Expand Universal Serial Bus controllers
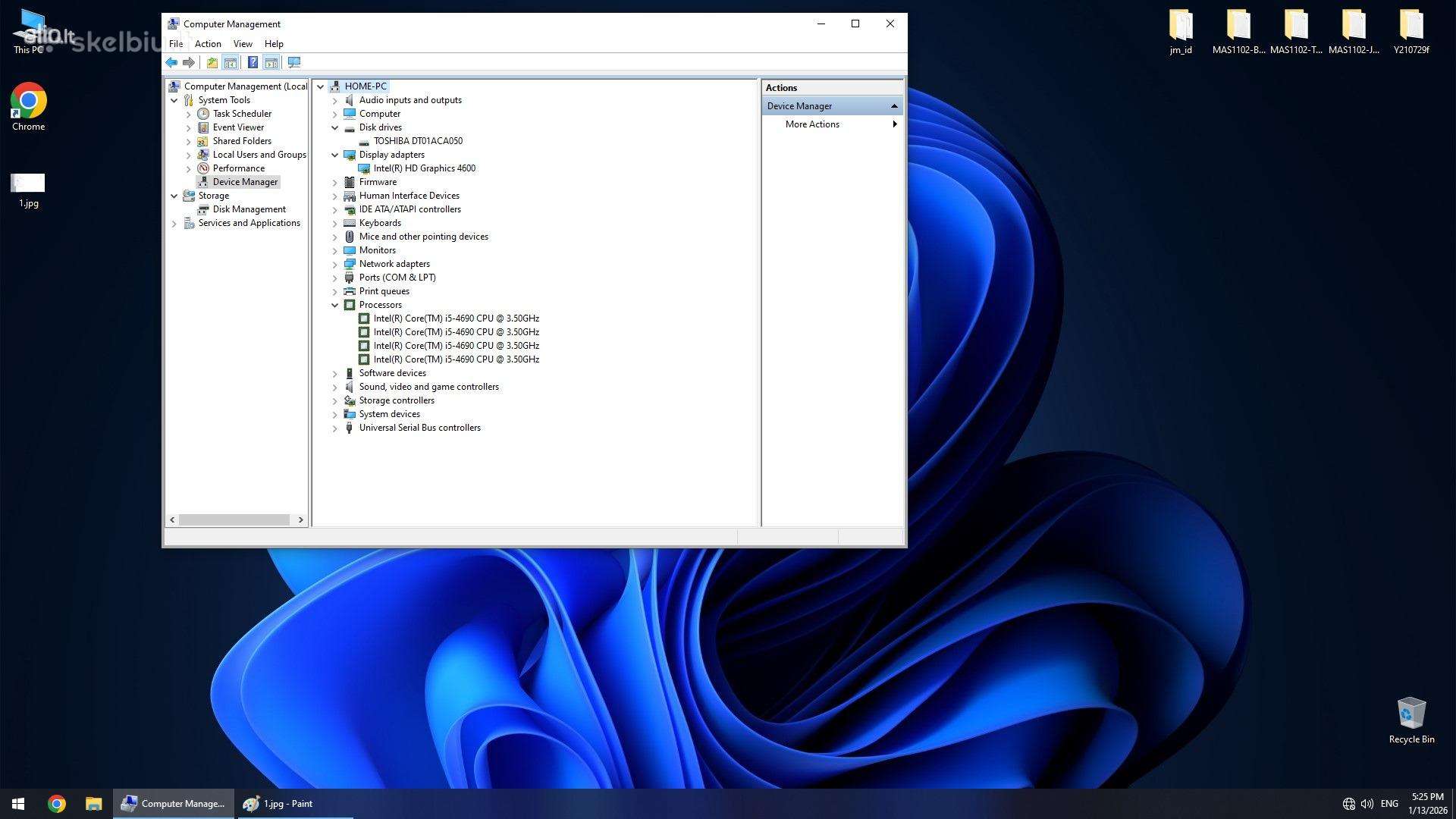This screenshot has width=1456, height=819. [x=334, y=428]
